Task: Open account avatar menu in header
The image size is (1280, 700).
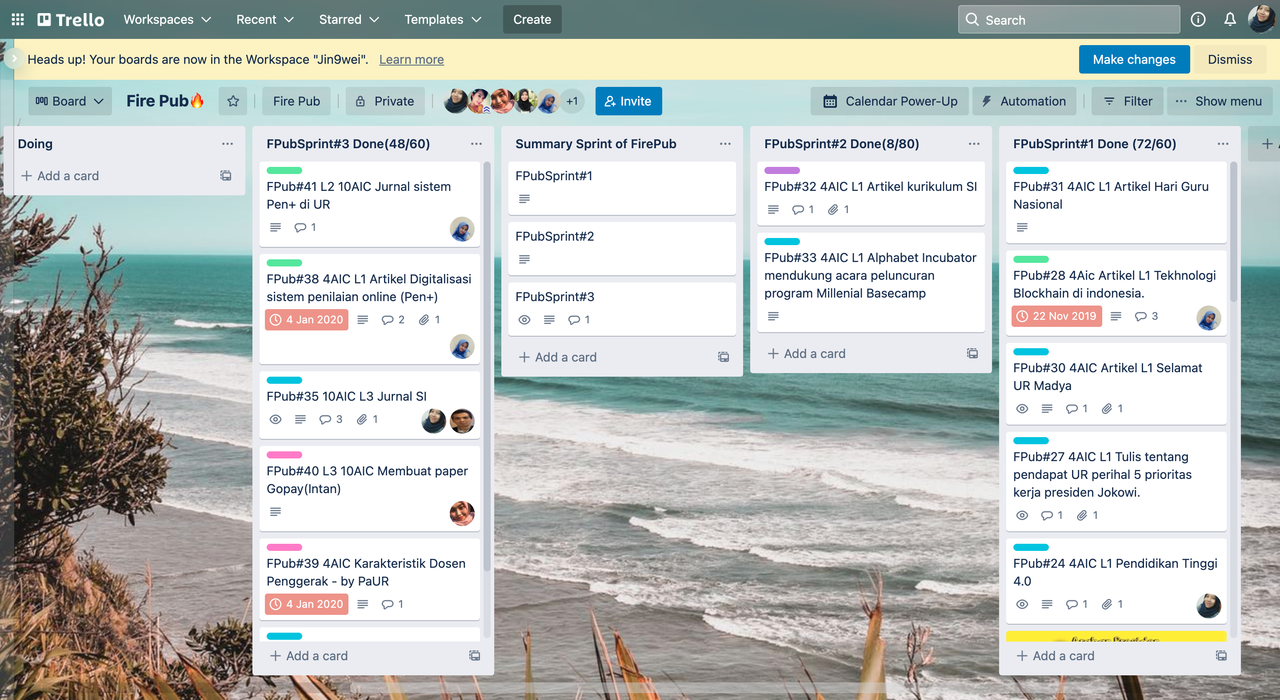Action: click(x=1261, y=19)
